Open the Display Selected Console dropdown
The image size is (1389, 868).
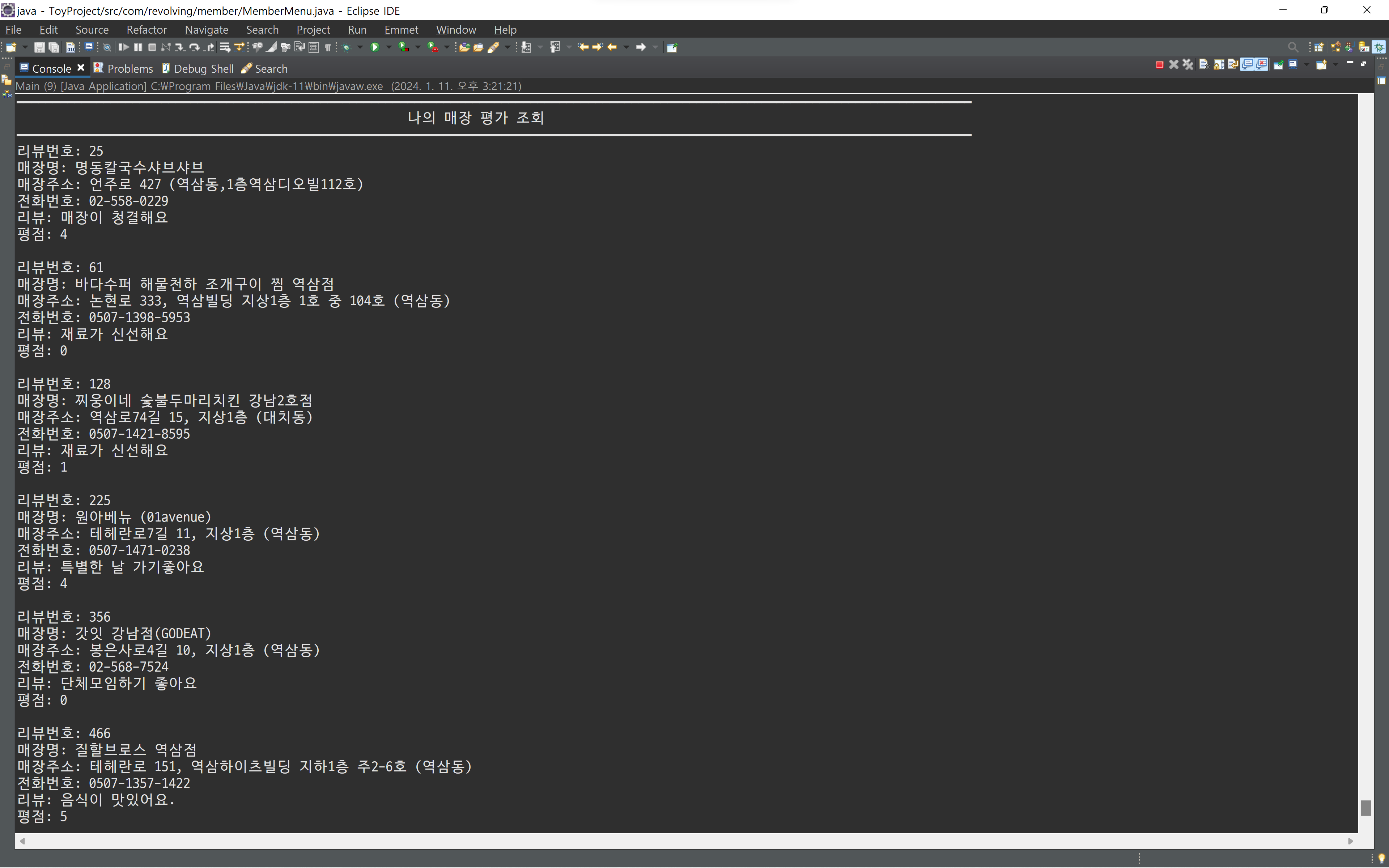(x=1307, y=64)
